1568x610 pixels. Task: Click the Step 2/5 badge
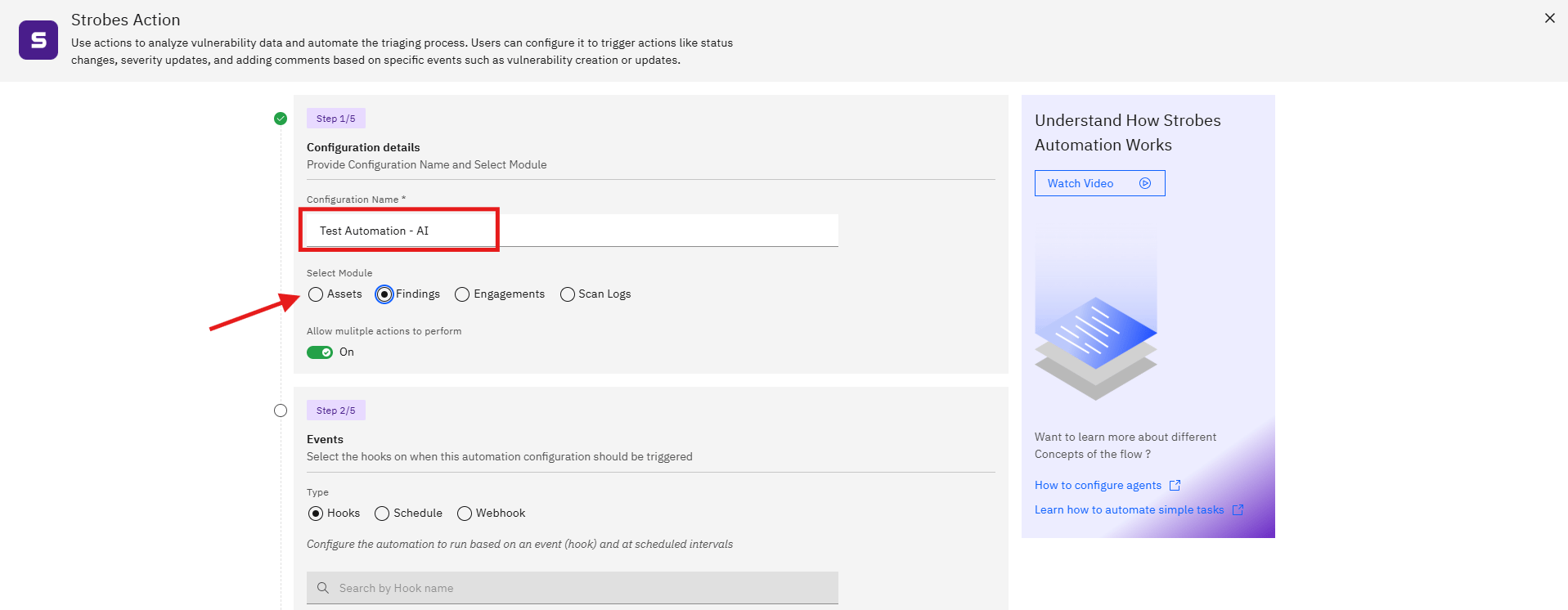[336, 410]
